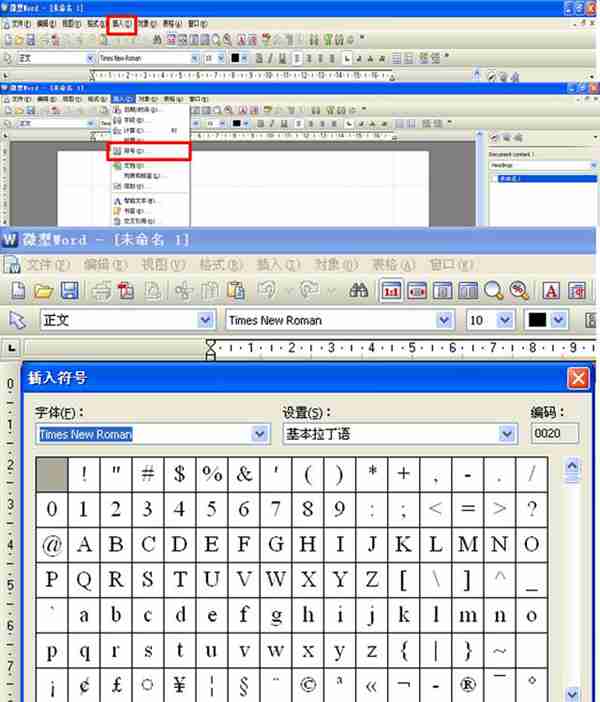Open Times New Roman font dropdown in enlarged toolbar
The image size is (600, 702).
point(444,320)
